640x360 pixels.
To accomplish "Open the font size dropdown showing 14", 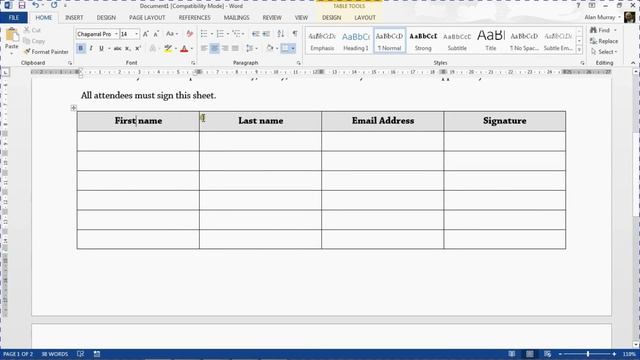I will (x=136, y=34).
